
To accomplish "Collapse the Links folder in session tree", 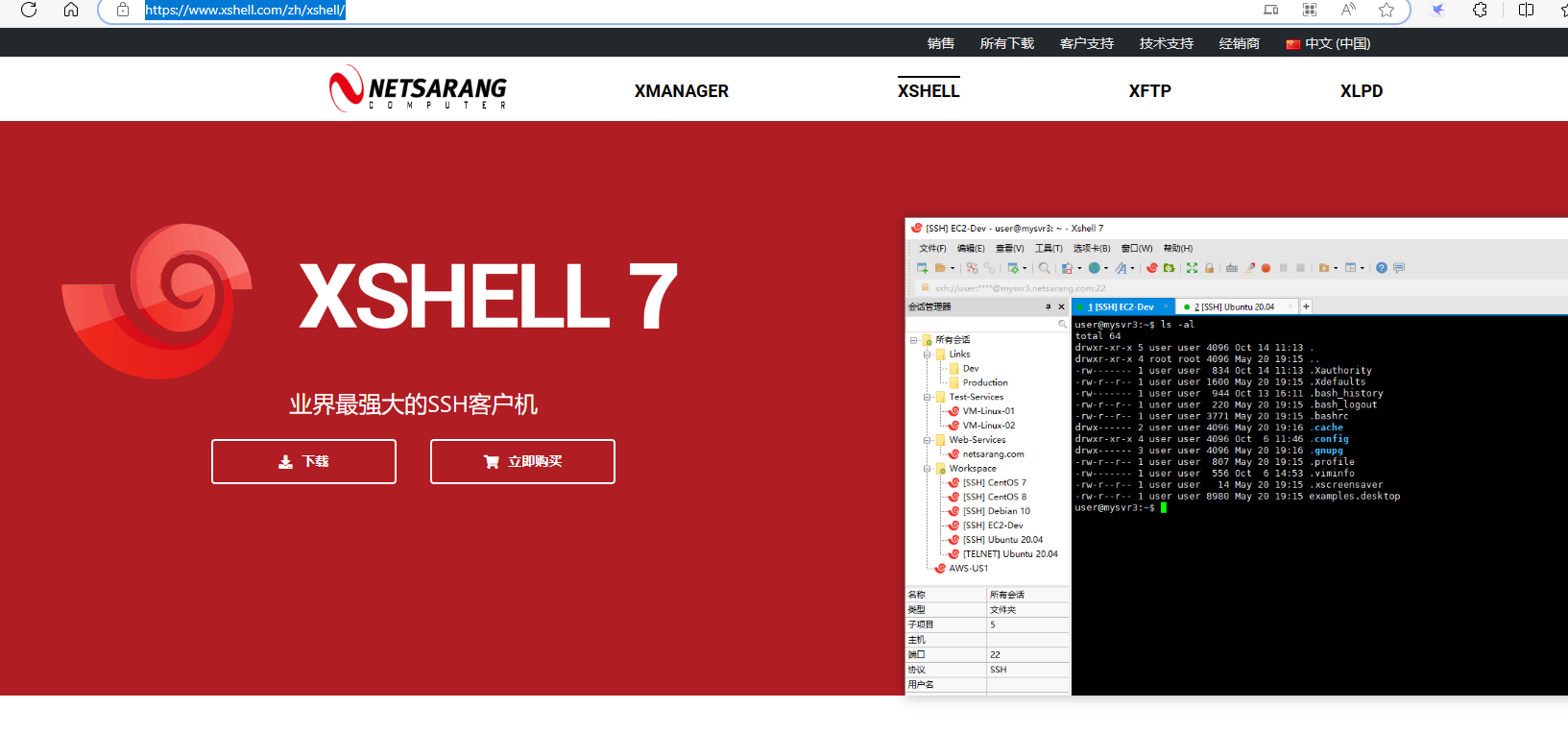I will point(928,354).
